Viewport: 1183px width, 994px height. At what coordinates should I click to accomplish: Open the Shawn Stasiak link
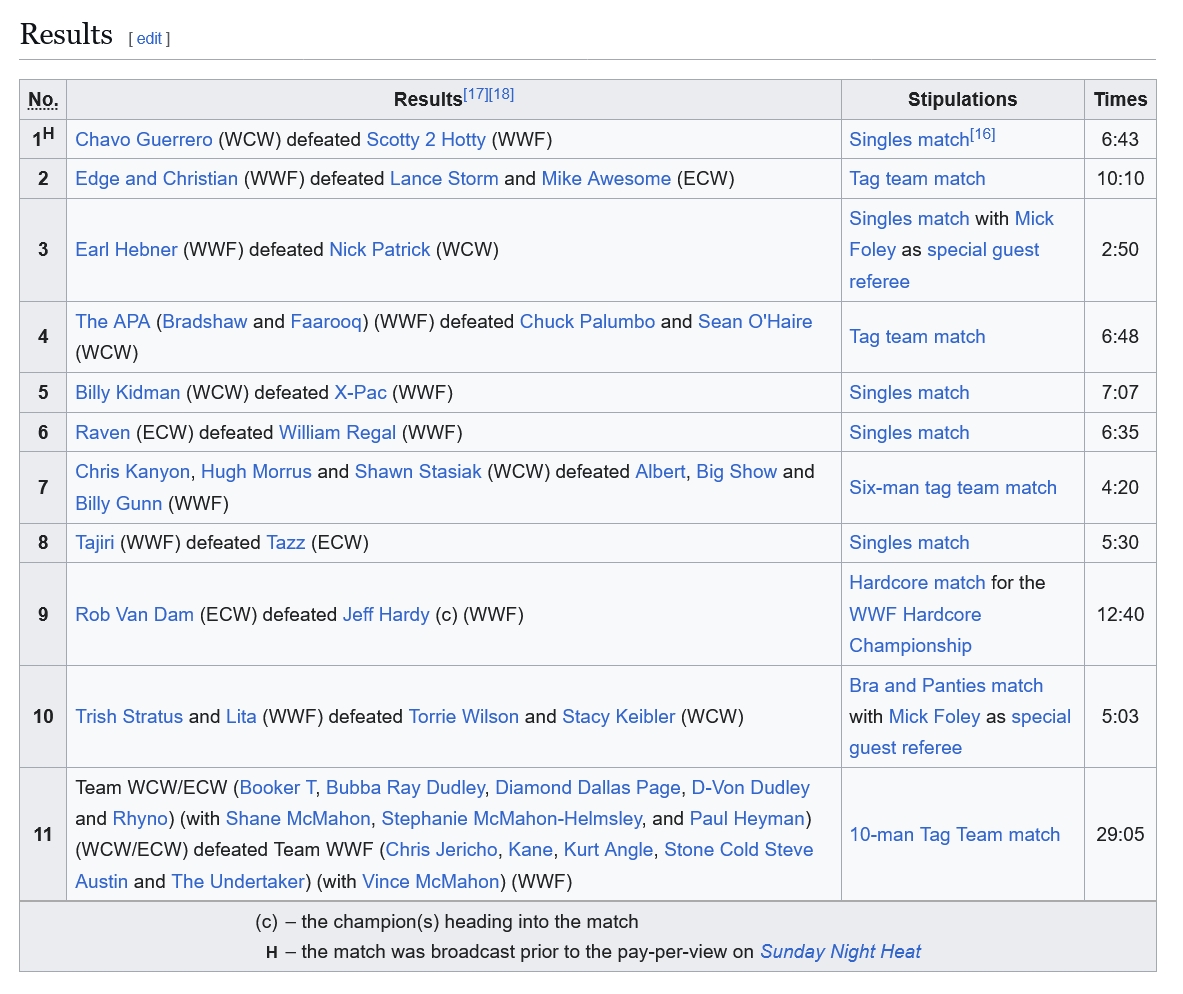pos(418,472)
